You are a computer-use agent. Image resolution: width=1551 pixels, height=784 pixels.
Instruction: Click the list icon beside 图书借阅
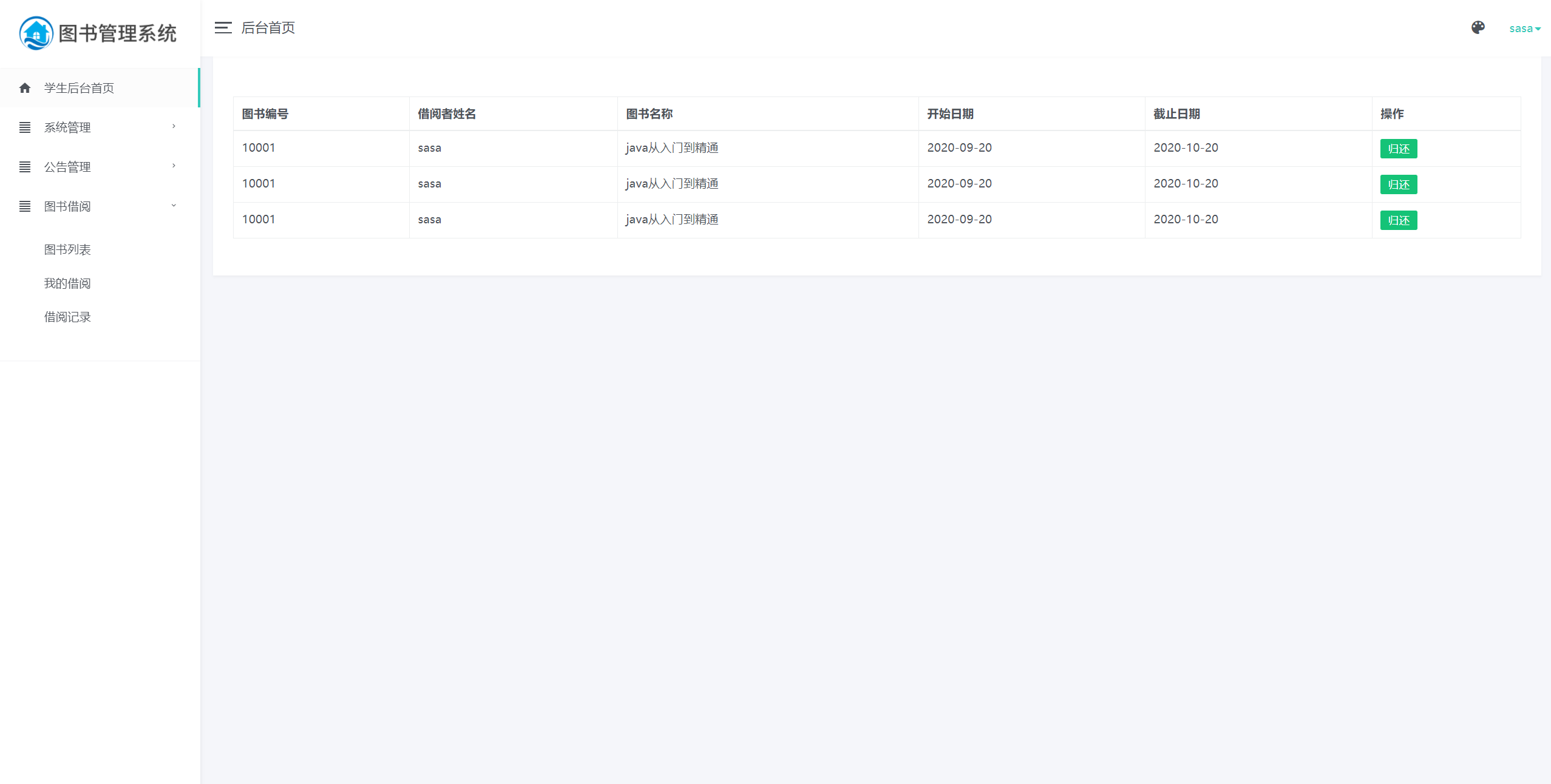click(x=25, y=206)
